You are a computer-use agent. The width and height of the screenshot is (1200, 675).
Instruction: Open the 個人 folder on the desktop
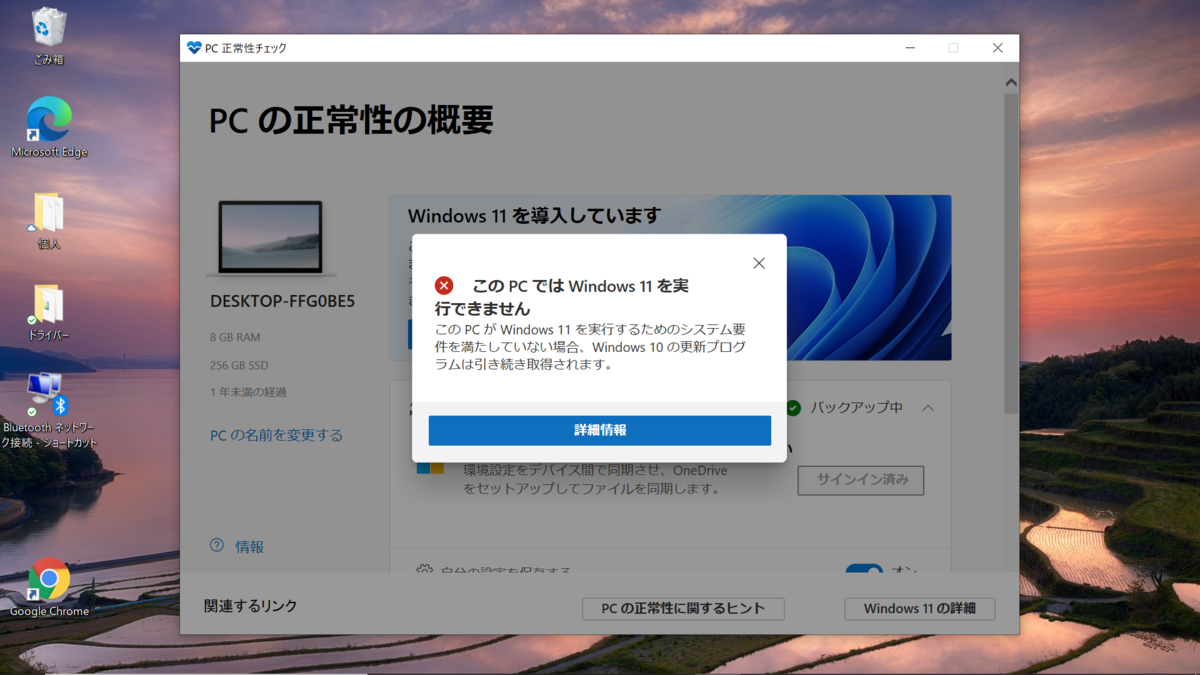[x=48, y=221]
